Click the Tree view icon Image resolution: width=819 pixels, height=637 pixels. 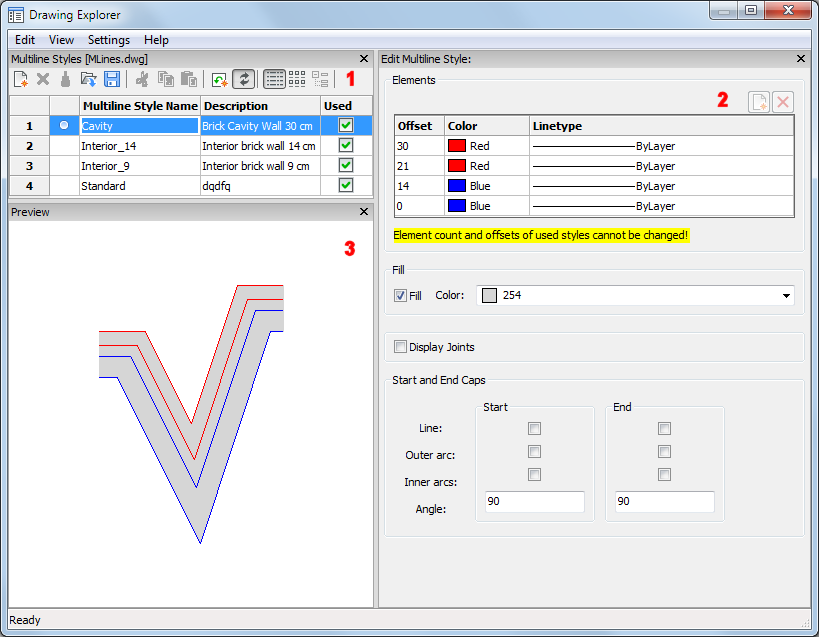pyautogui.click(x=320, y=79)
